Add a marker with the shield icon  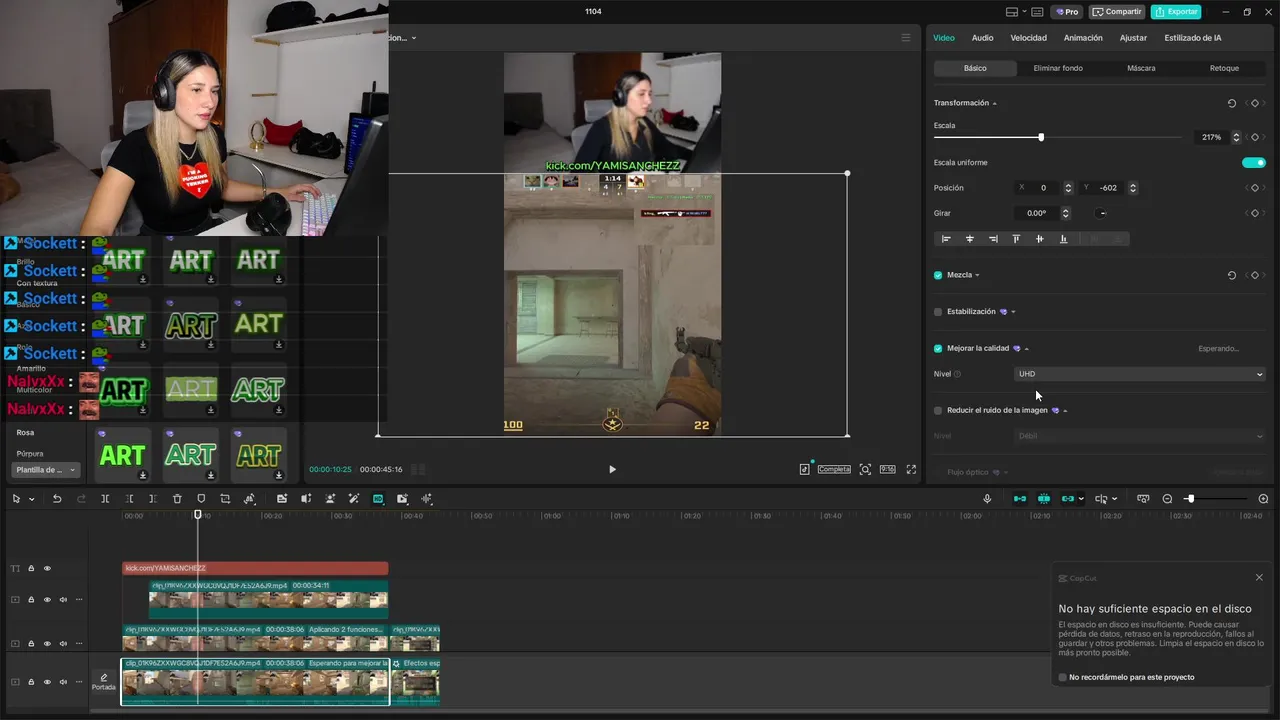[x=201, y=499]
